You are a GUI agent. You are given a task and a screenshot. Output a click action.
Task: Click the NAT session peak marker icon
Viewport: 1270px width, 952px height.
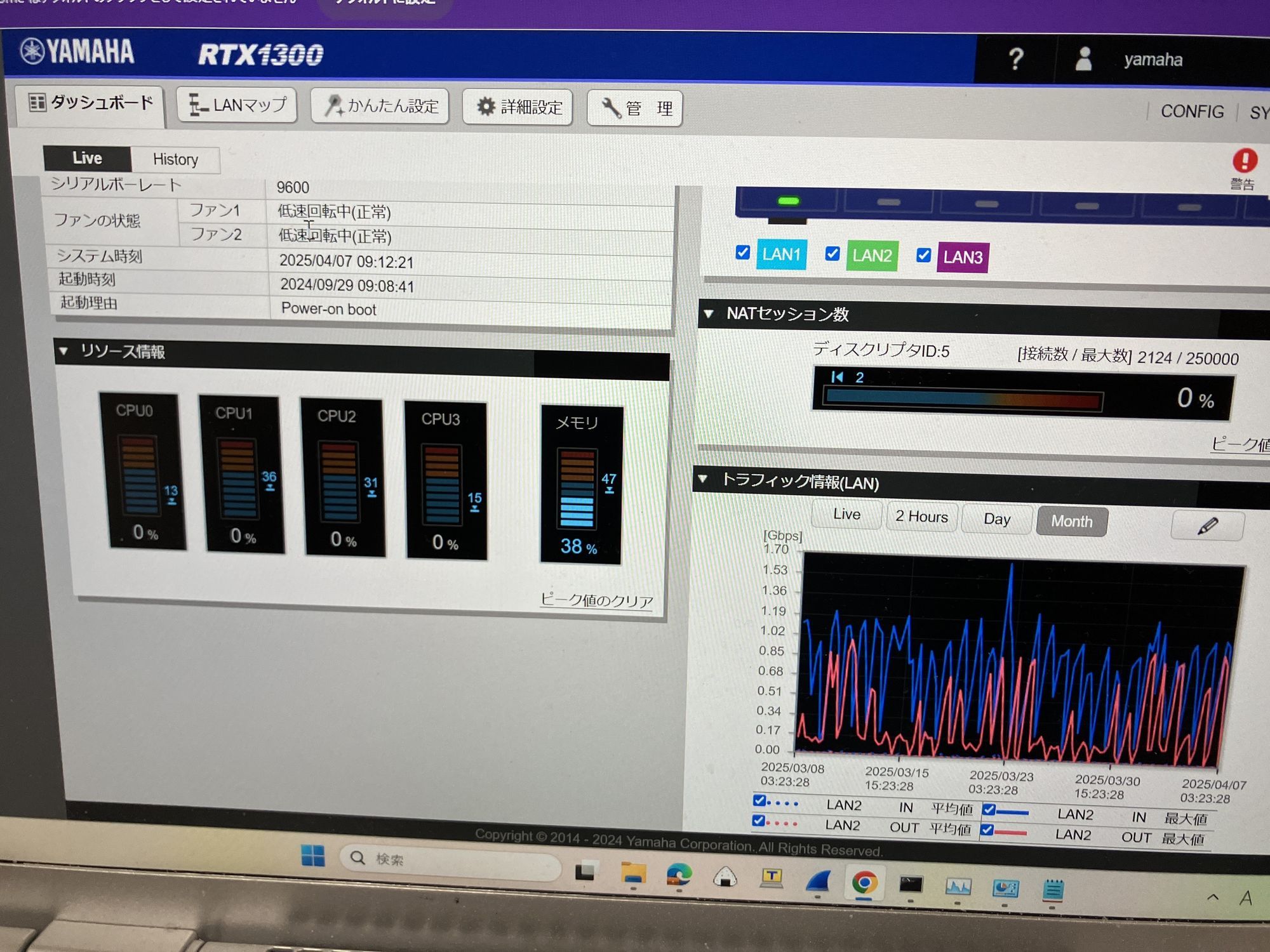(838, 377)
